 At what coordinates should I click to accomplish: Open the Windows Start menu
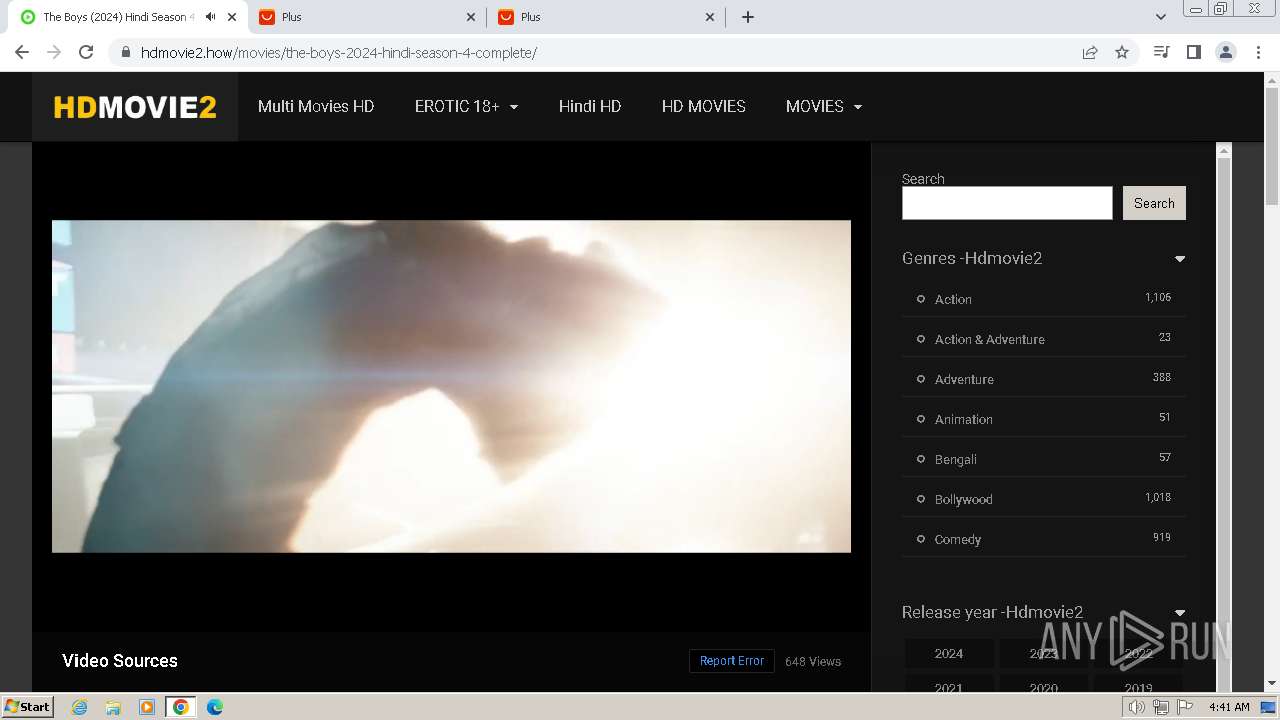point(28,707)
